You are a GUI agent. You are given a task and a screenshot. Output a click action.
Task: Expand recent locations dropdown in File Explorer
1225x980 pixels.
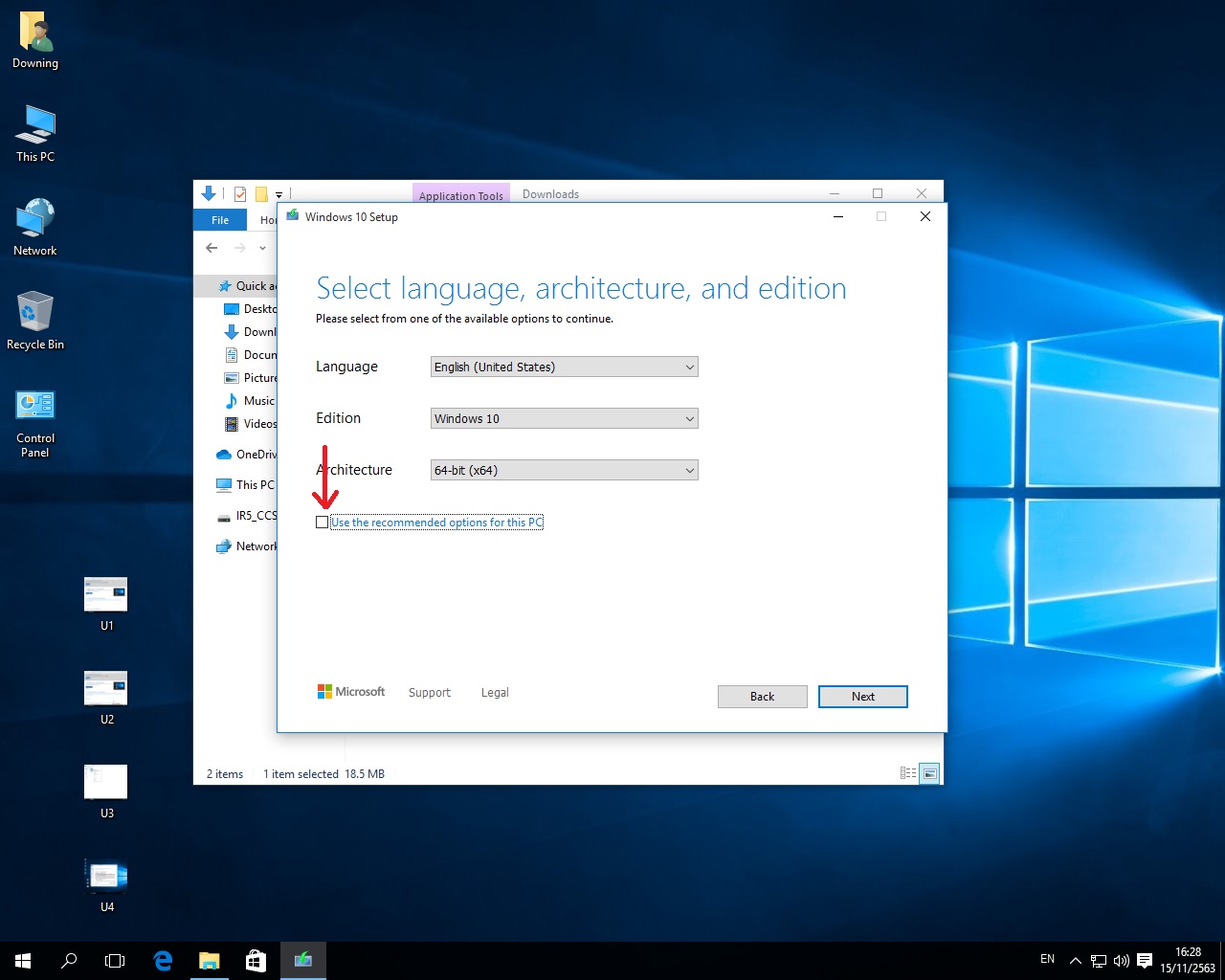coord(262,248)
